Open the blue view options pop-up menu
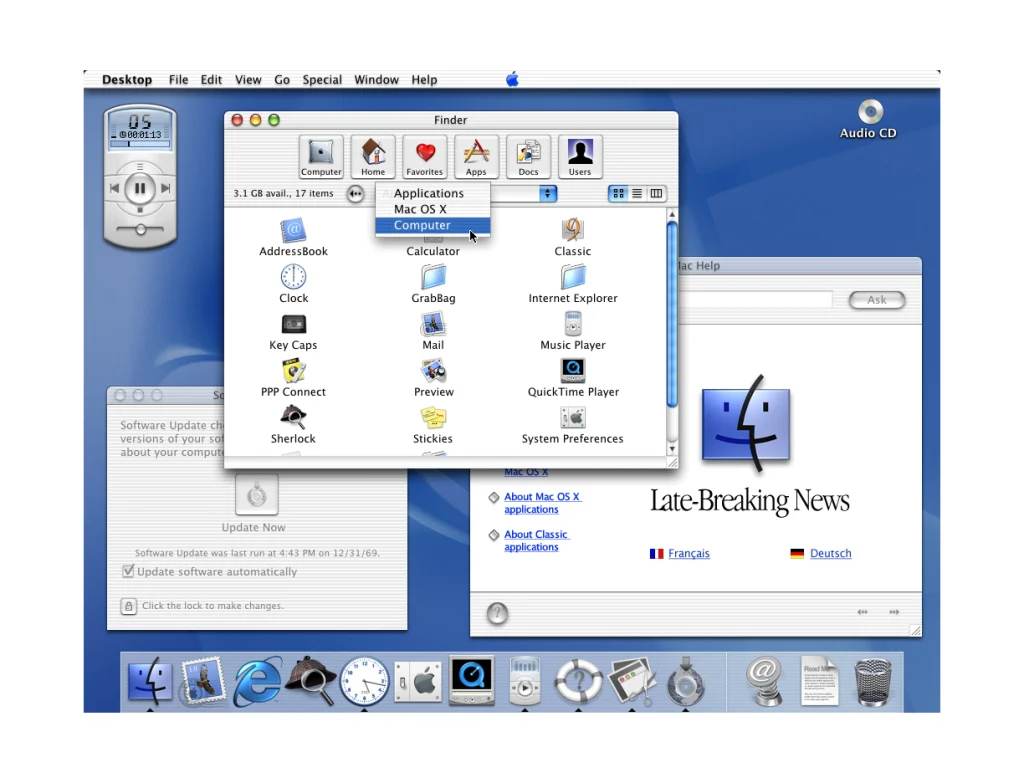Viewport: 1024px width, 783px height. (x=548, y=192)
